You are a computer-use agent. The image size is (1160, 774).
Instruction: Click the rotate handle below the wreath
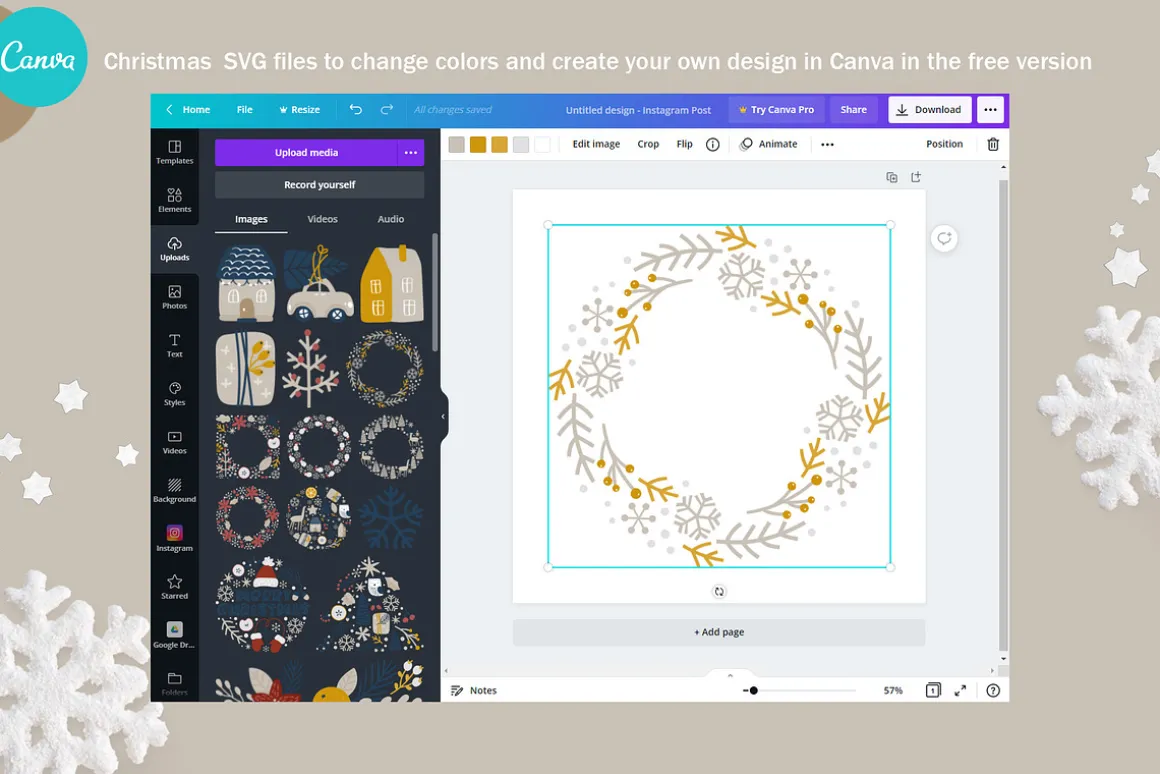719,591
